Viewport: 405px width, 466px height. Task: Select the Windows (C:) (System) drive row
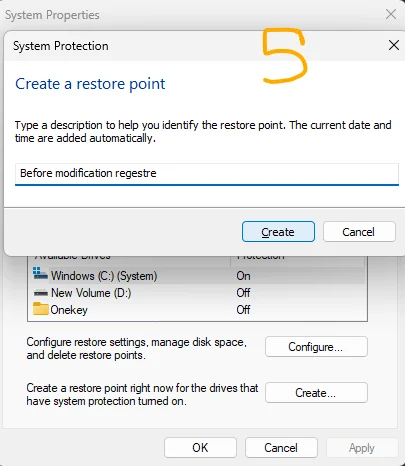point(197,276)
